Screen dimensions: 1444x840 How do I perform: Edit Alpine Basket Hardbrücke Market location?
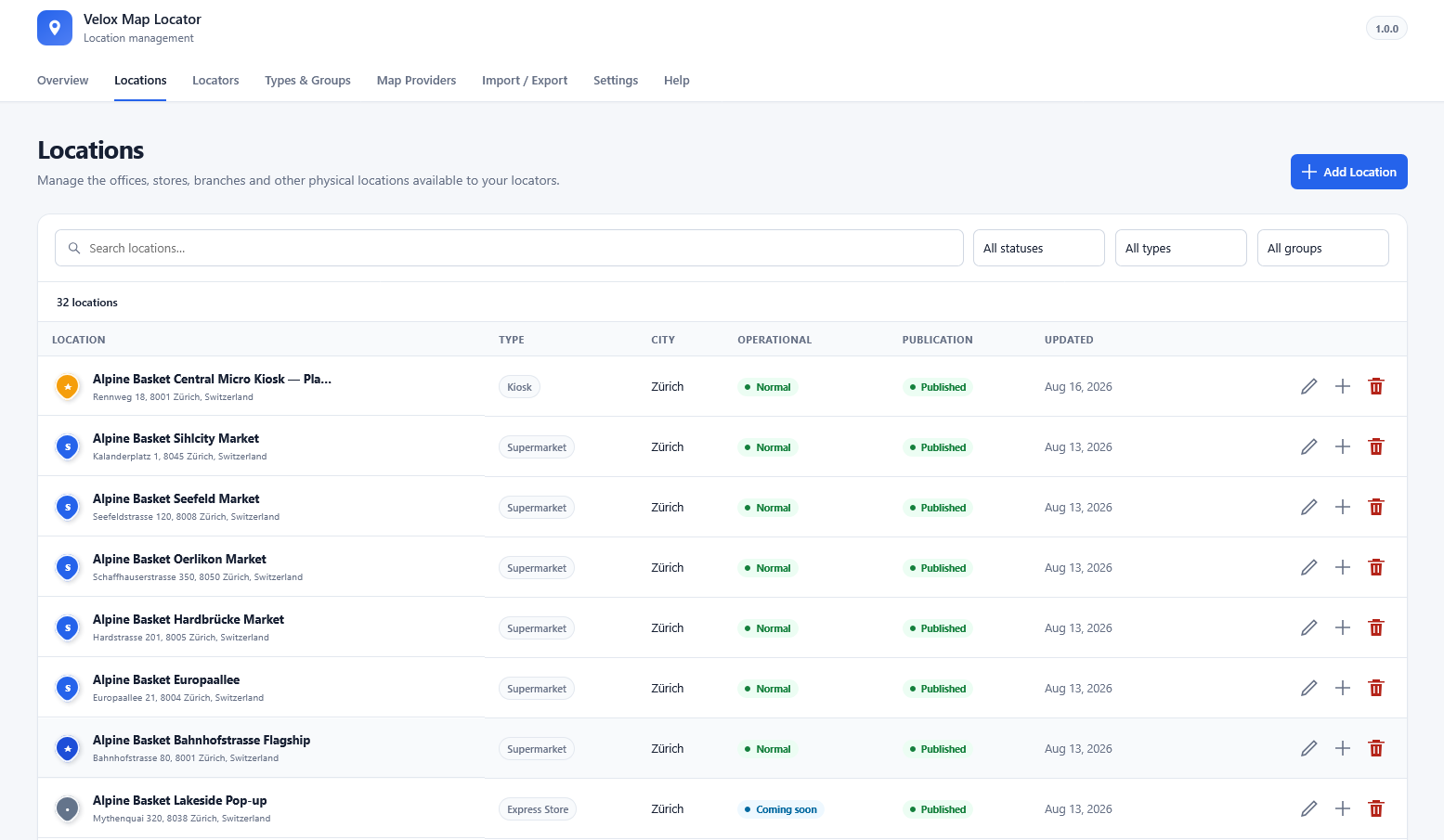1309,627
